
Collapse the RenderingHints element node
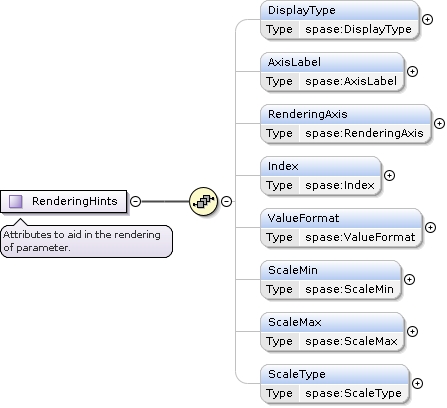(135, 201)
